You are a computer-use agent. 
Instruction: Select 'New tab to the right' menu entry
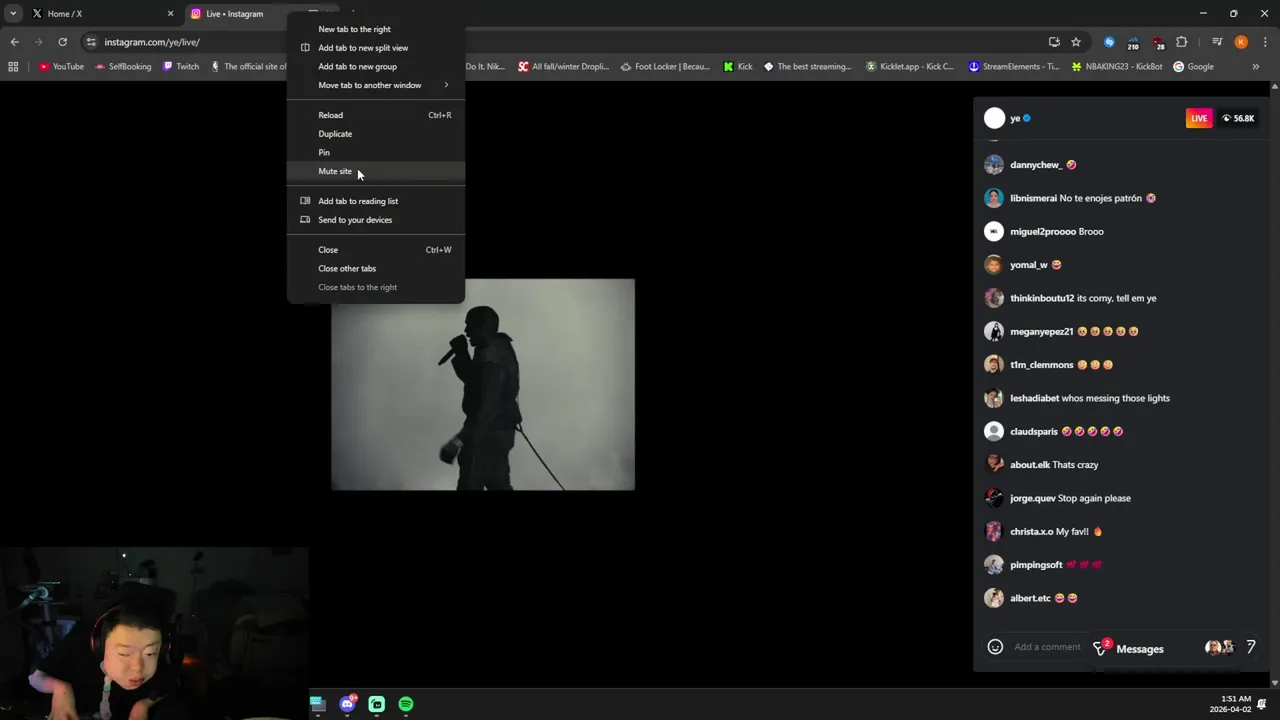[x=376, y=29]
